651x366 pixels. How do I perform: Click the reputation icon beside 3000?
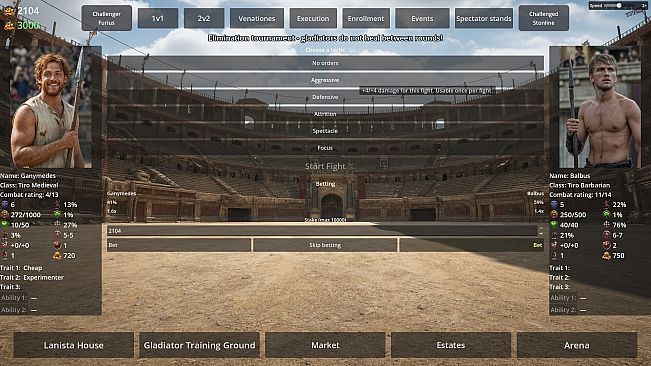[x=9, y=26]
